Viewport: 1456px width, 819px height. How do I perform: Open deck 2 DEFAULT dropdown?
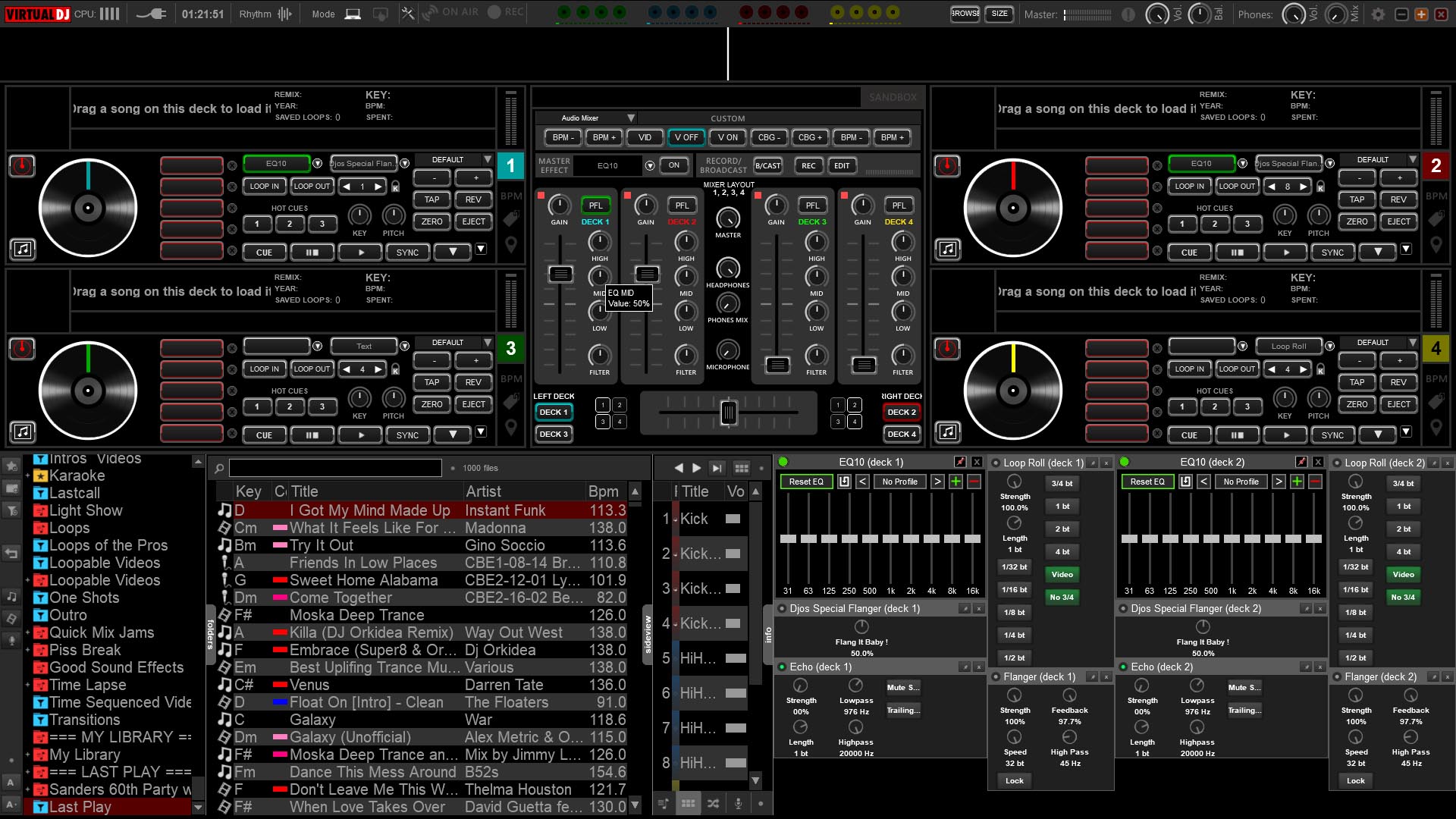[1413, 160]
